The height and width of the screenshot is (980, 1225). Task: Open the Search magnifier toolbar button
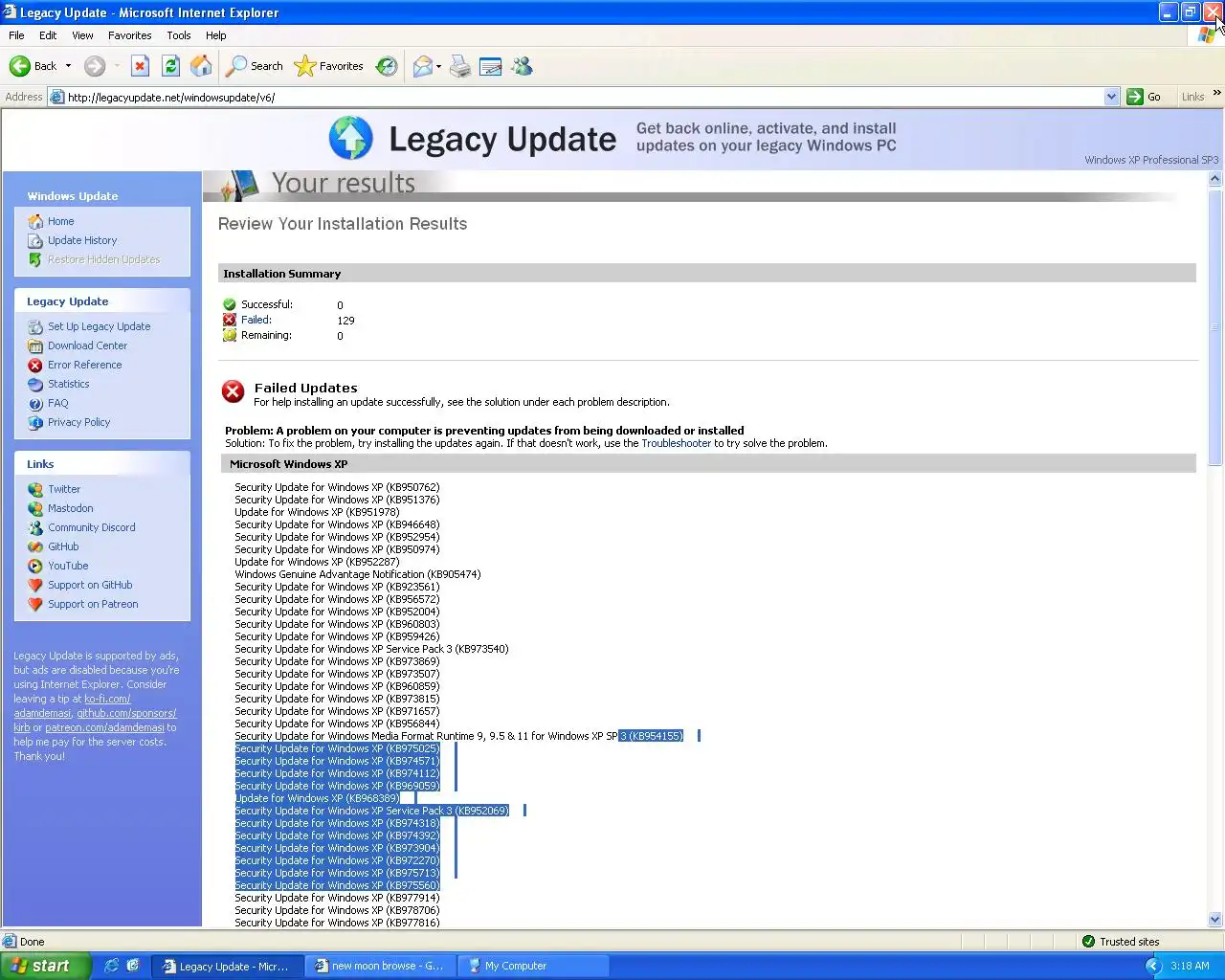255,66
